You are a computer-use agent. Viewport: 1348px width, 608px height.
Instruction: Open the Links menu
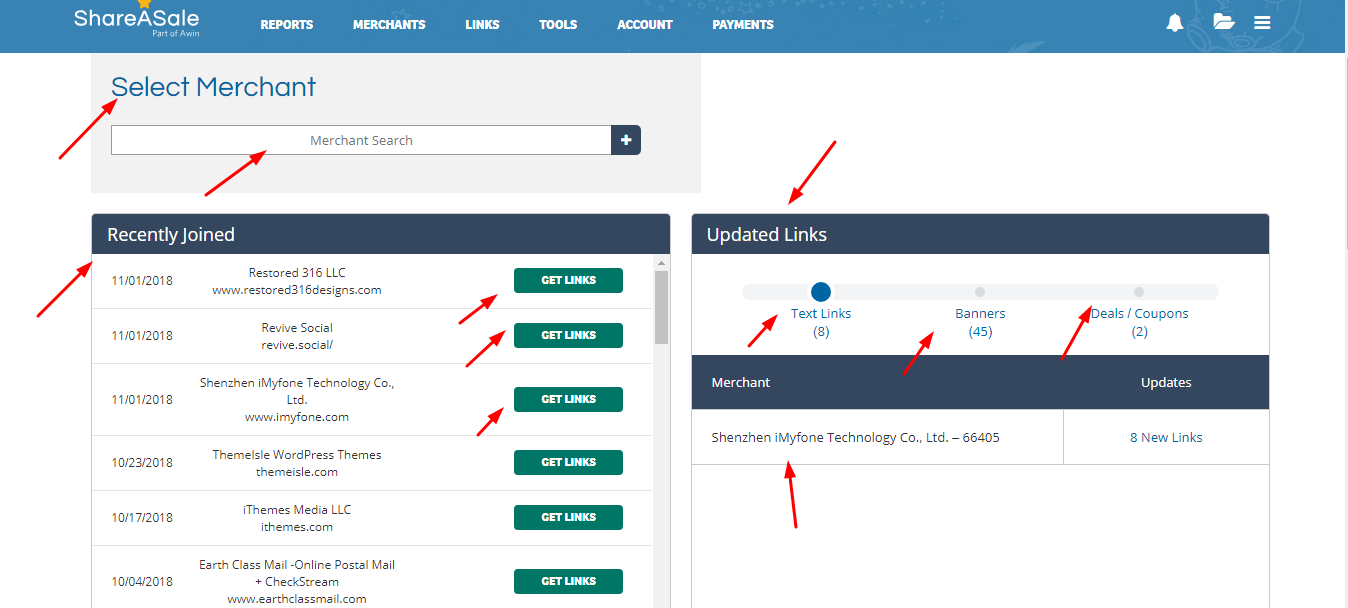(482, 25)
